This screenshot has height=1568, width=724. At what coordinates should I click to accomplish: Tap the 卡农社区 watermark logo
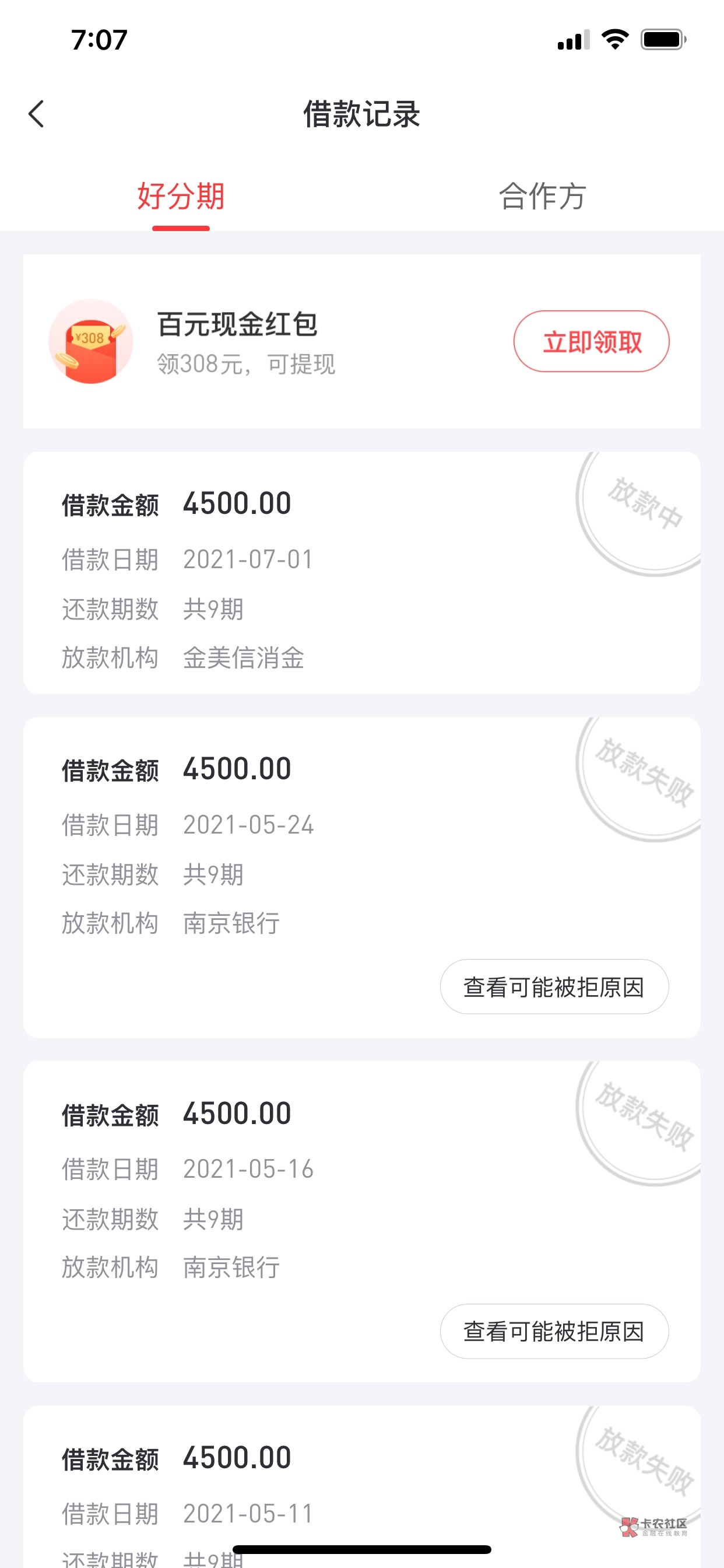coord(653,1527)
